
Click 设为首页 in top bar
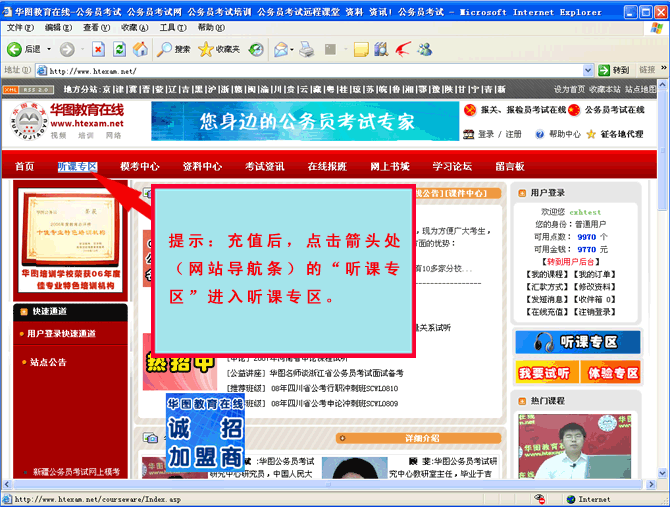point(569,89)
